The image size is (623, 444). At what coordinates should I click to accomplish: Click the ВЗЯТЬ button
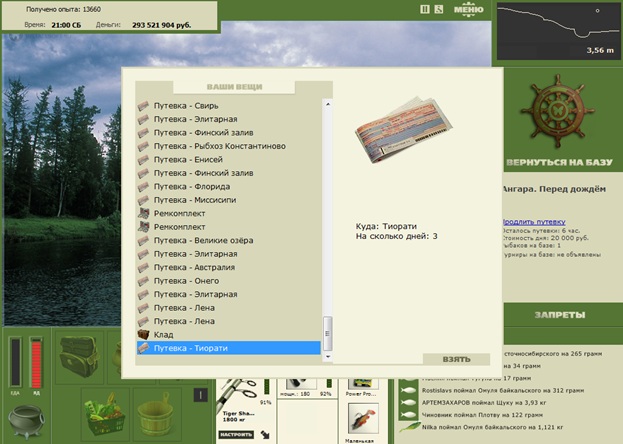[457, 359]
